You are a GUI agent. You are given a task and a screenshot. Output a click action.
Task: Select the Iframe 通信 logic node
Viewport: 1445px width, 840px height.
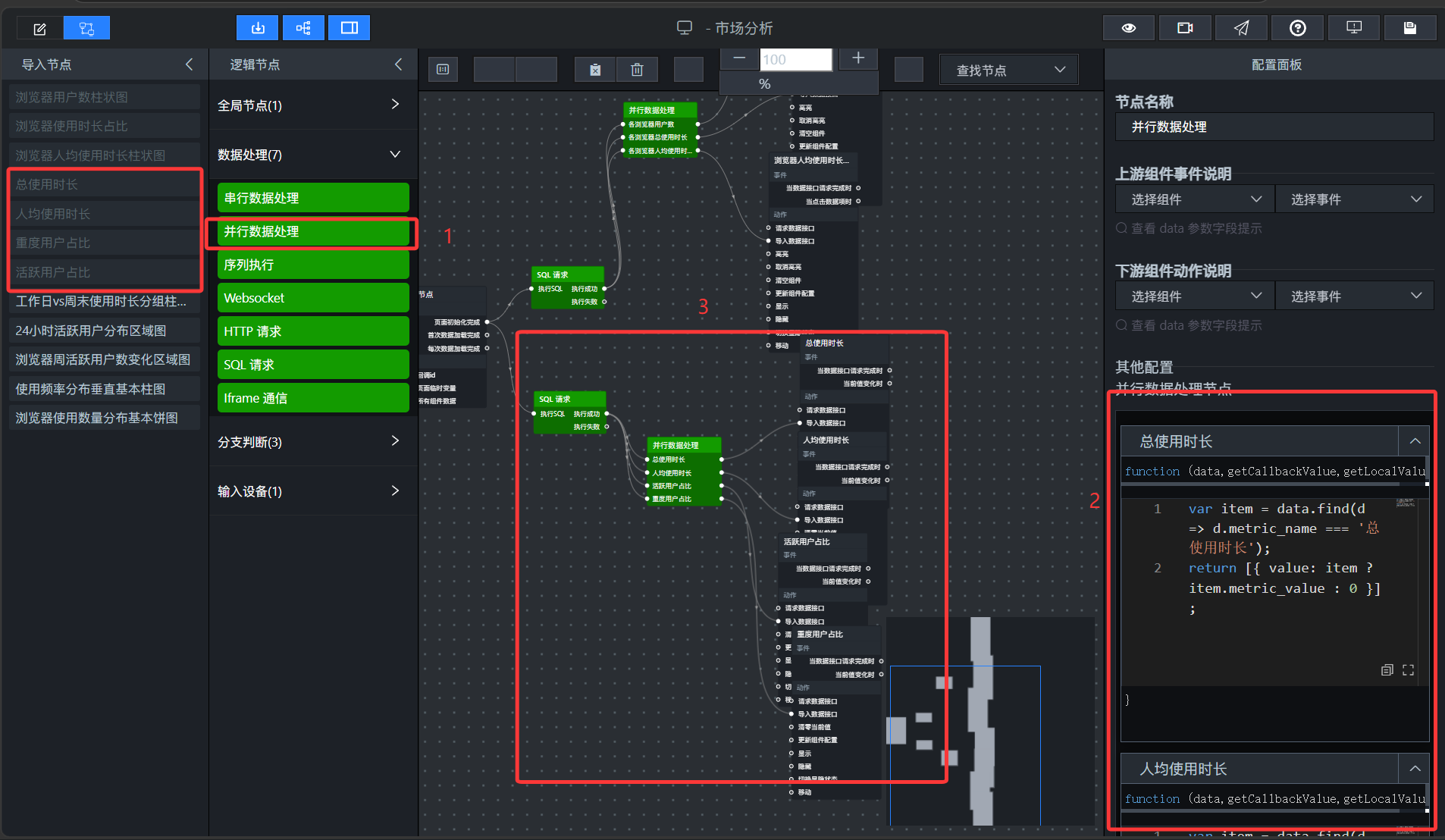pyautogui.click(x=313, y=398)
